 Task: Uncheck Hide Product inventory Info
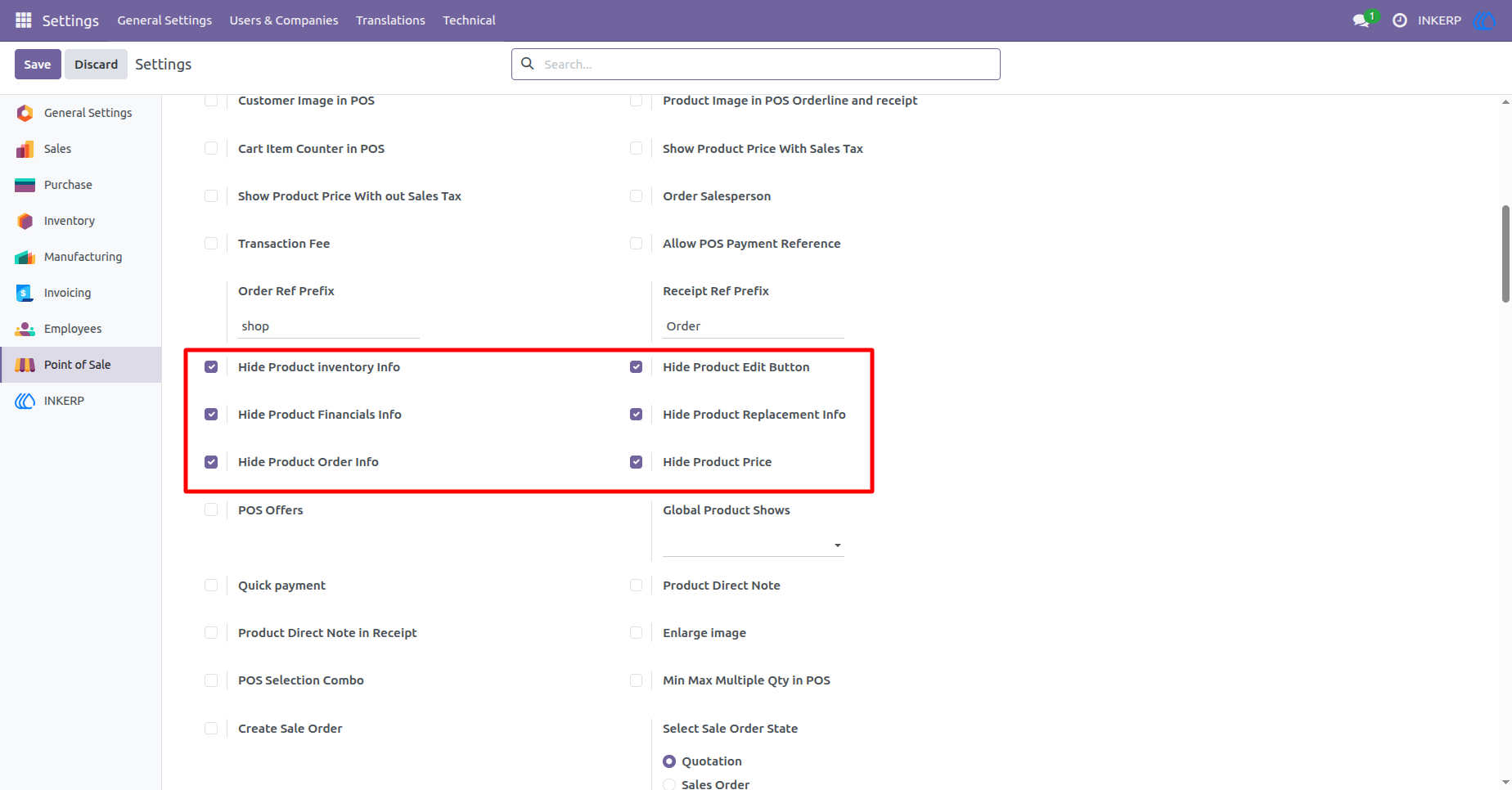click(211, 367)
